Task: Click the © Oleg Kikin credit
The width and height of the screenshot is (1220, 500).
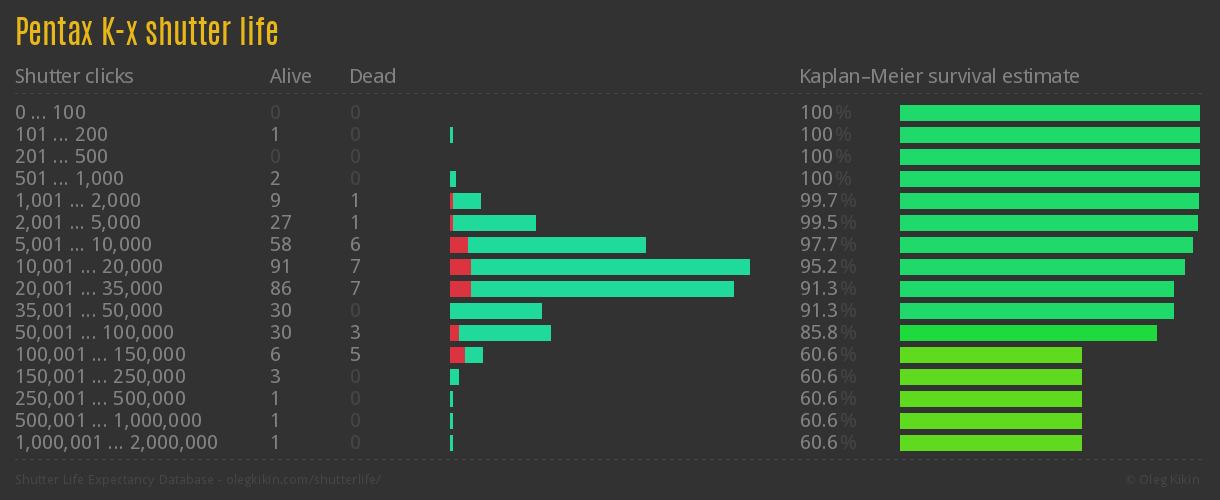Action: pos(1165,480)
